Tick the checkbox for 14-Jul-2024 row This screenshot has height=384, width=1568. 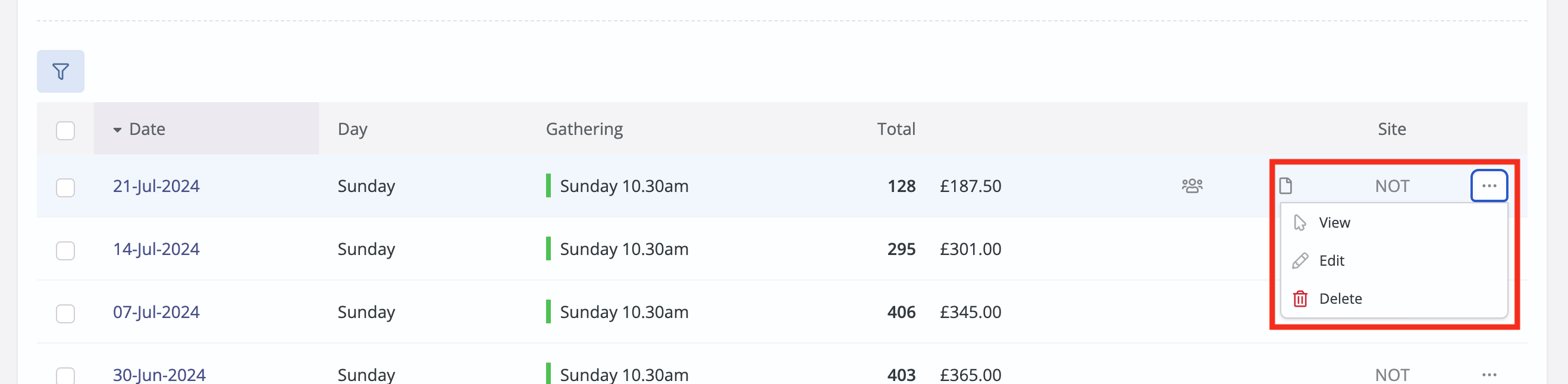pos(65,251)
